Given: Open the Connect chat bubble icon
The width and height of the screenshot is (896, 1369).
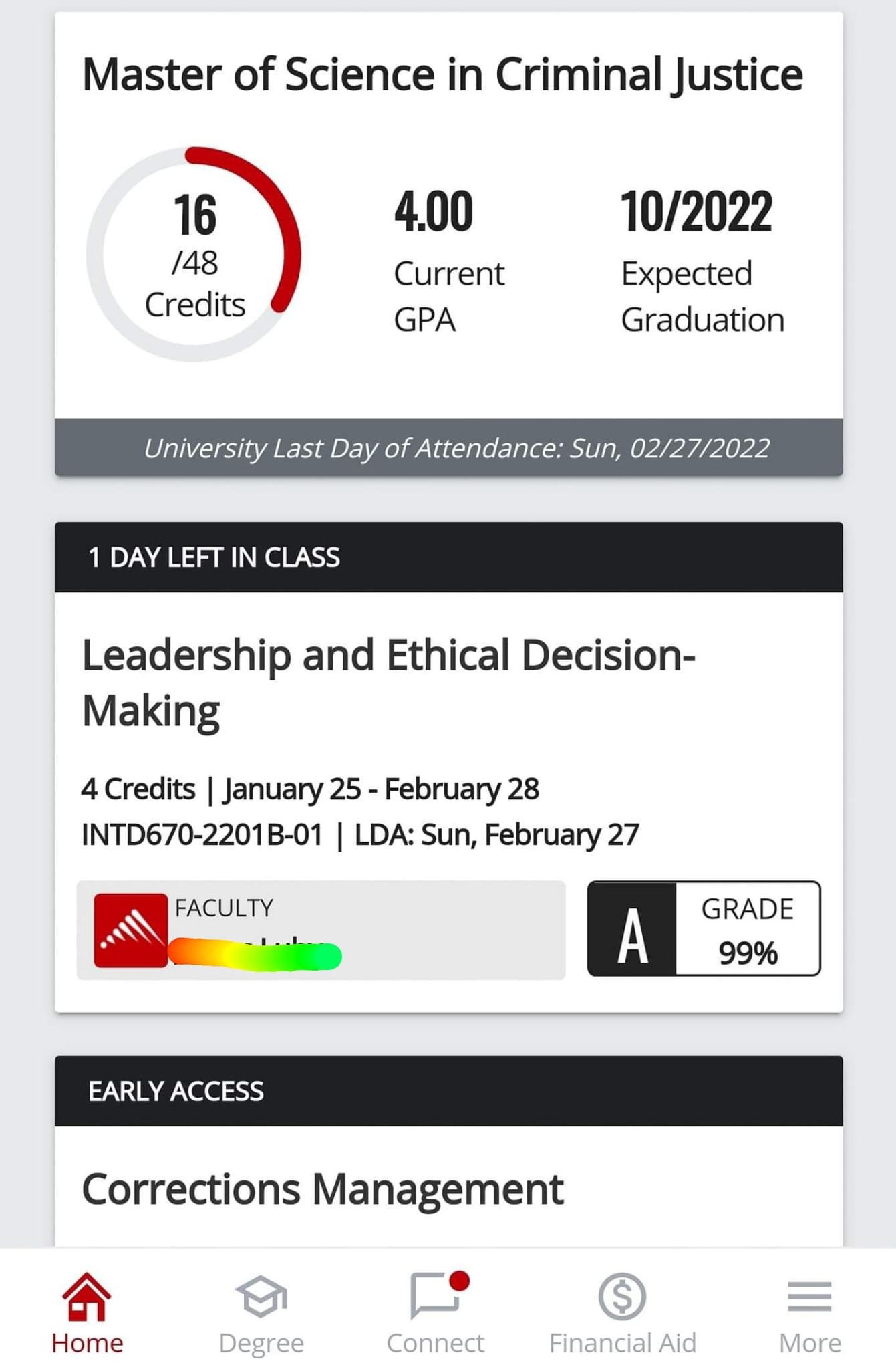Looking at the screenshot, I should click(436, 1295).
